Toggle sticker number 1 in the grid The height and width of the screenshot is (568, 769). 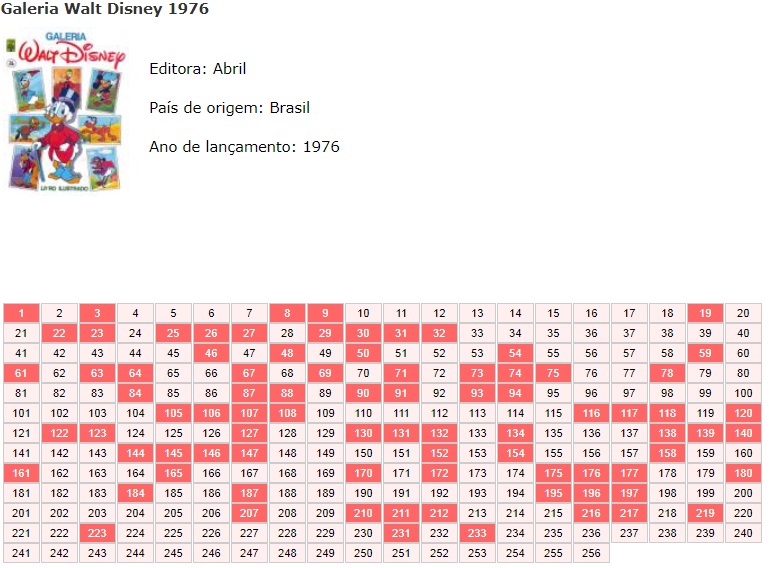pos(21,313)
